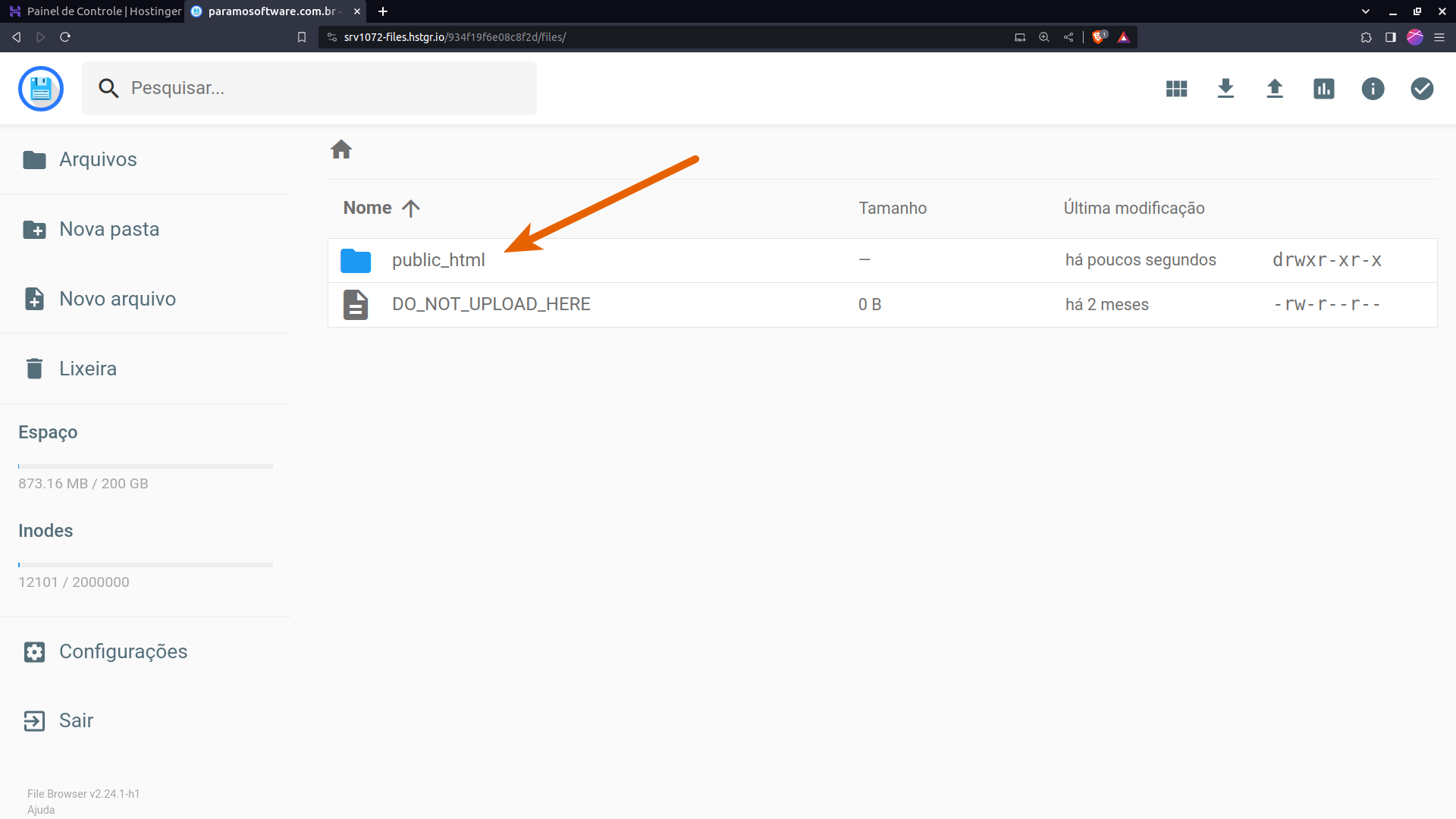The width and height of the screenshot is (1456, 819).
Task: Click the search magnifier icon
Action: point(108,89)
